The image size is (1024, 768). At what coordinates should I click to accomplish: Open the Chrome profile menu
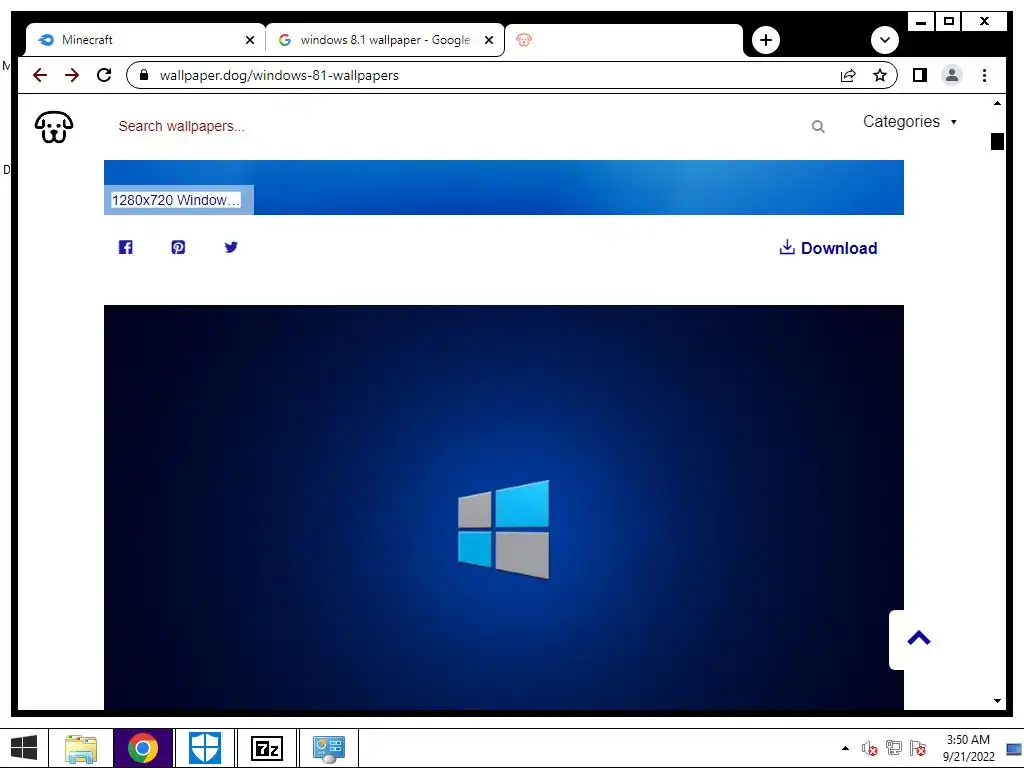(952, 75)
